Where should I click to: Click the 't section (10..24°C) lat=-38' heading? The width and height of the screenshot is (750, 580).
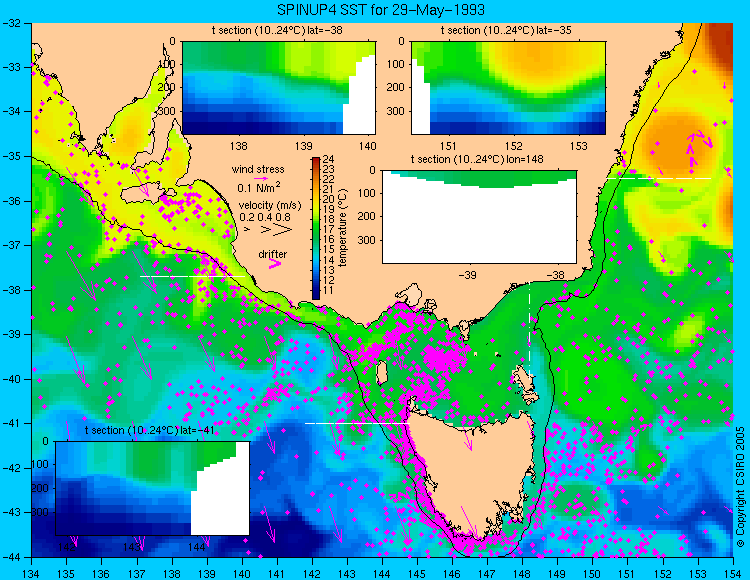coord(277,31)
